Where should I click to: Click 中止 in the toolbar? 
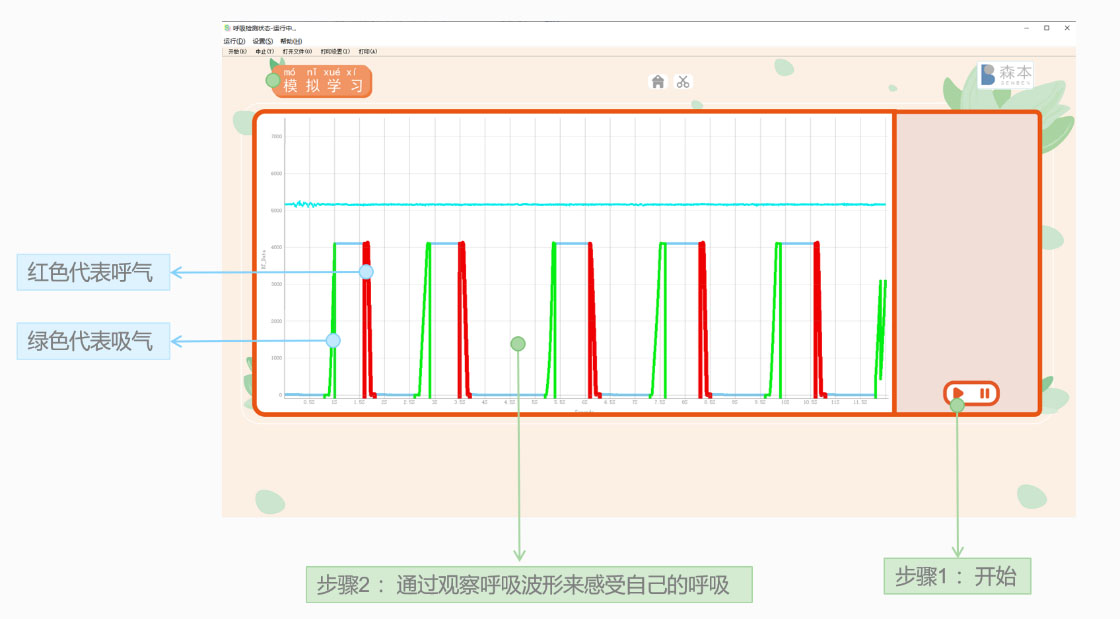(x=265, y=51)
